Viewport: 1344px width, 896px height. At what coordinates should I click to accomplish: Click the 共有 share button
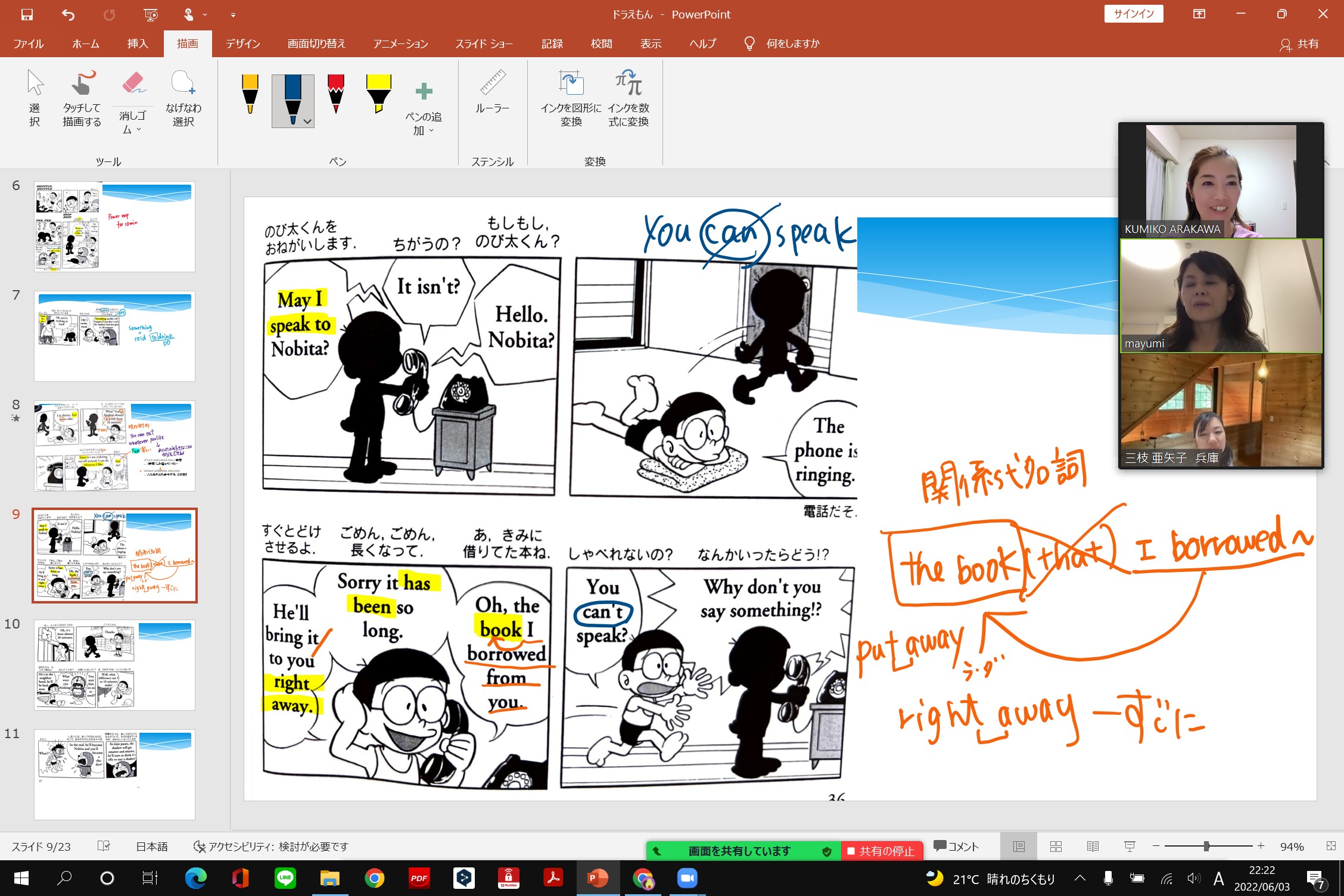click(x=1299, y=44)
